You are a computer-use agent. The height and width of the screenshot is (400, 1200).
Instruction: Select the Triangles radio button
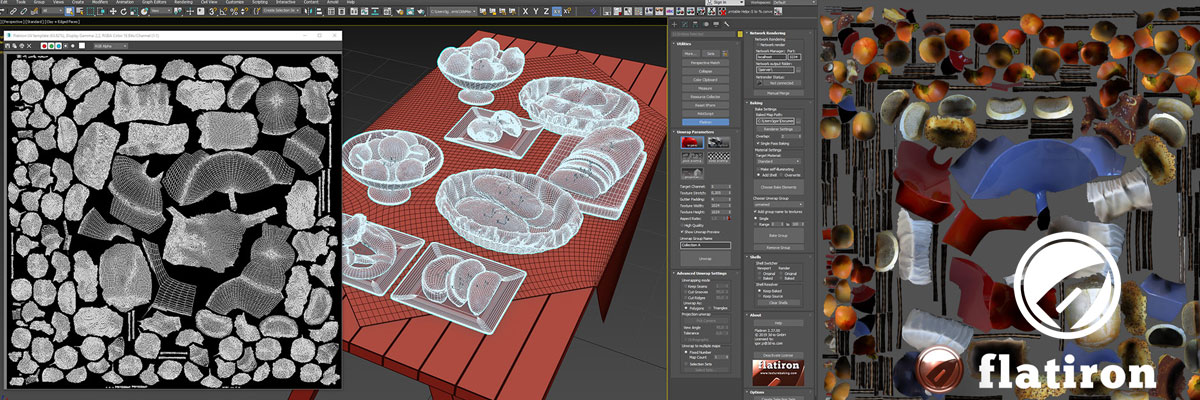click(710, 308)
